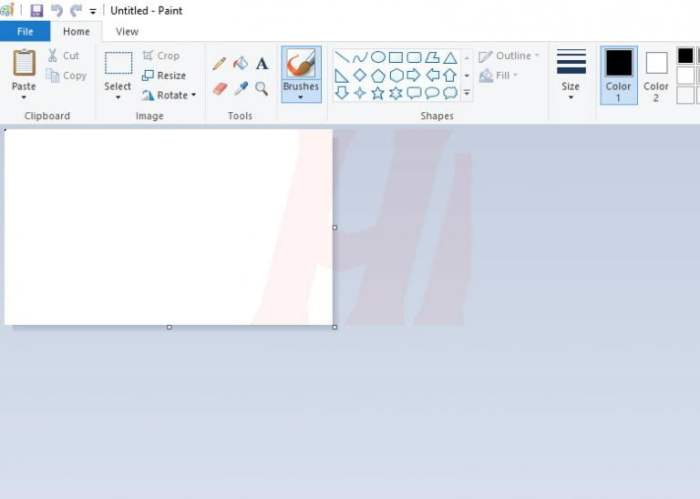The width and height of the screenshot is (700, 499).
Task: Choose the Rectangle shape
Action: [x=396, y=57]
